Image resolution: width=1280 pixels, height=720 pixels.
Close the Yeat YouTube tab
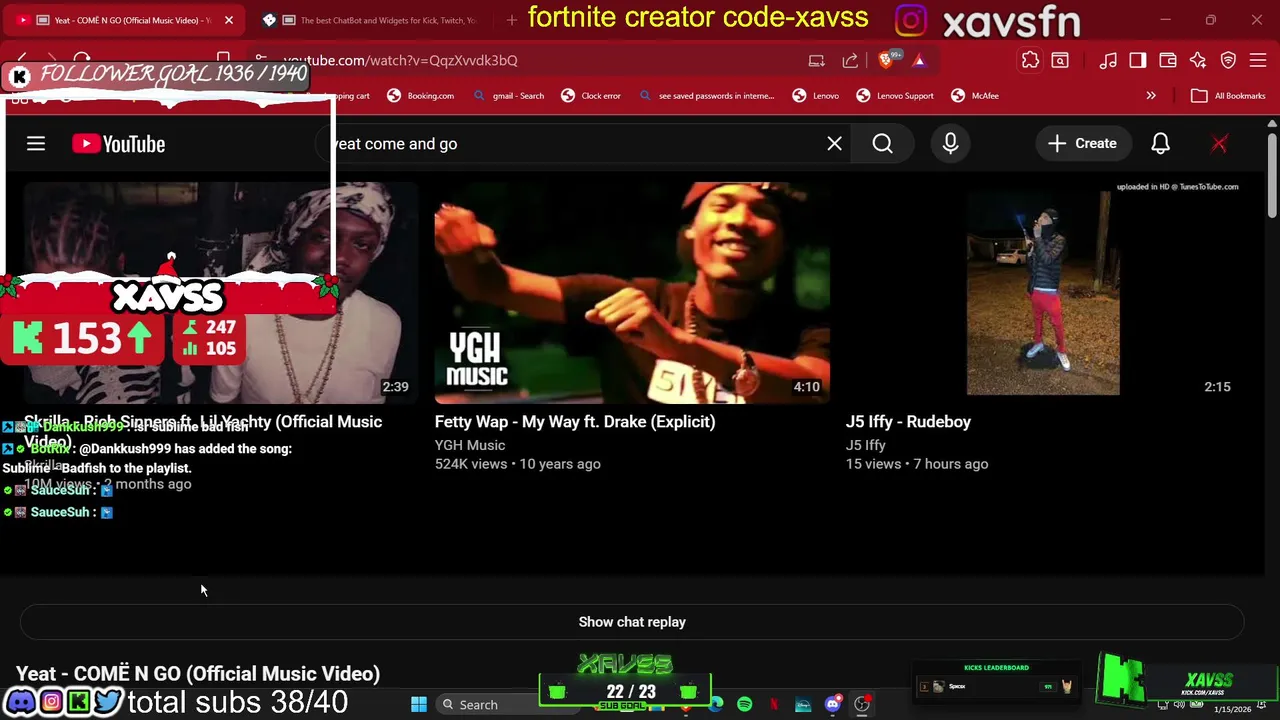coord(229,20)
